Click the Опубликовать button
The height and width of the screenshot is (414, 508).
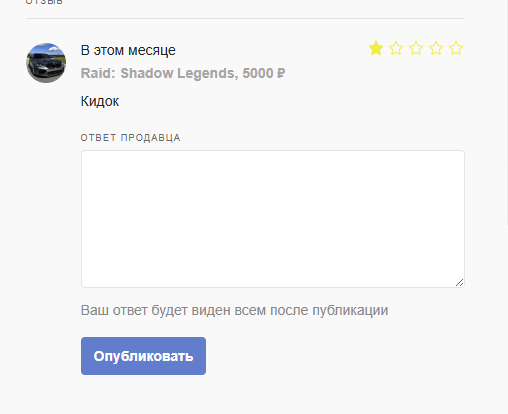[x=143, y=356]
